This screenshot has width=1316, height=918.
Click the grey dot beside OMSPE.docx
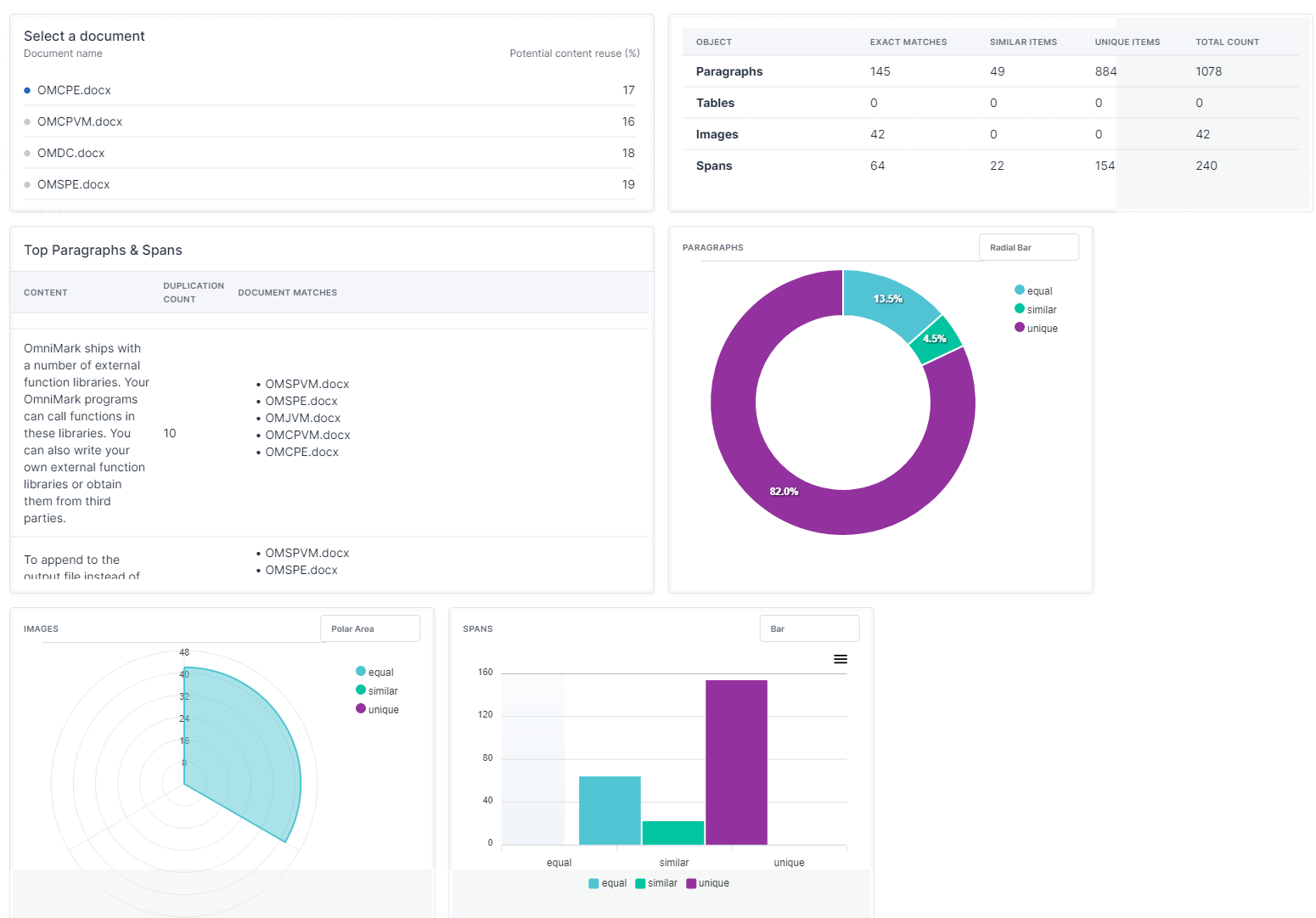pos(26,184)
